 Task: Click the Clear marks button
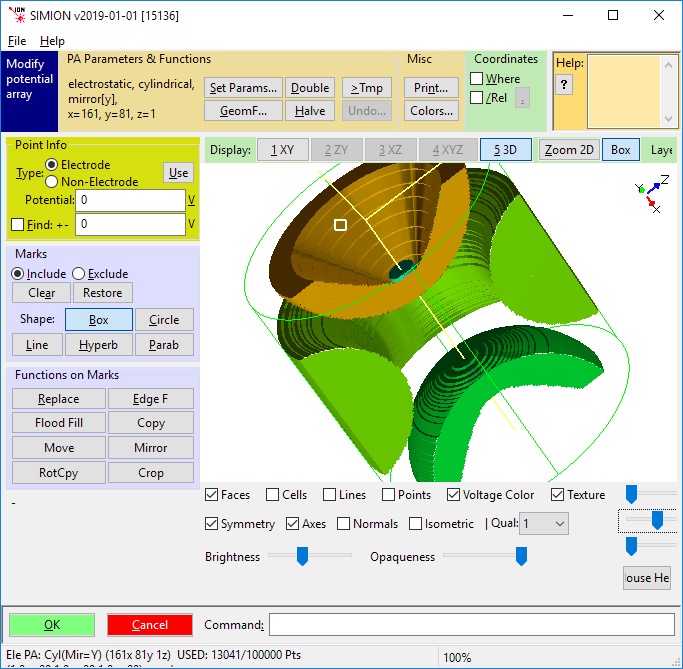coord(41,293)
